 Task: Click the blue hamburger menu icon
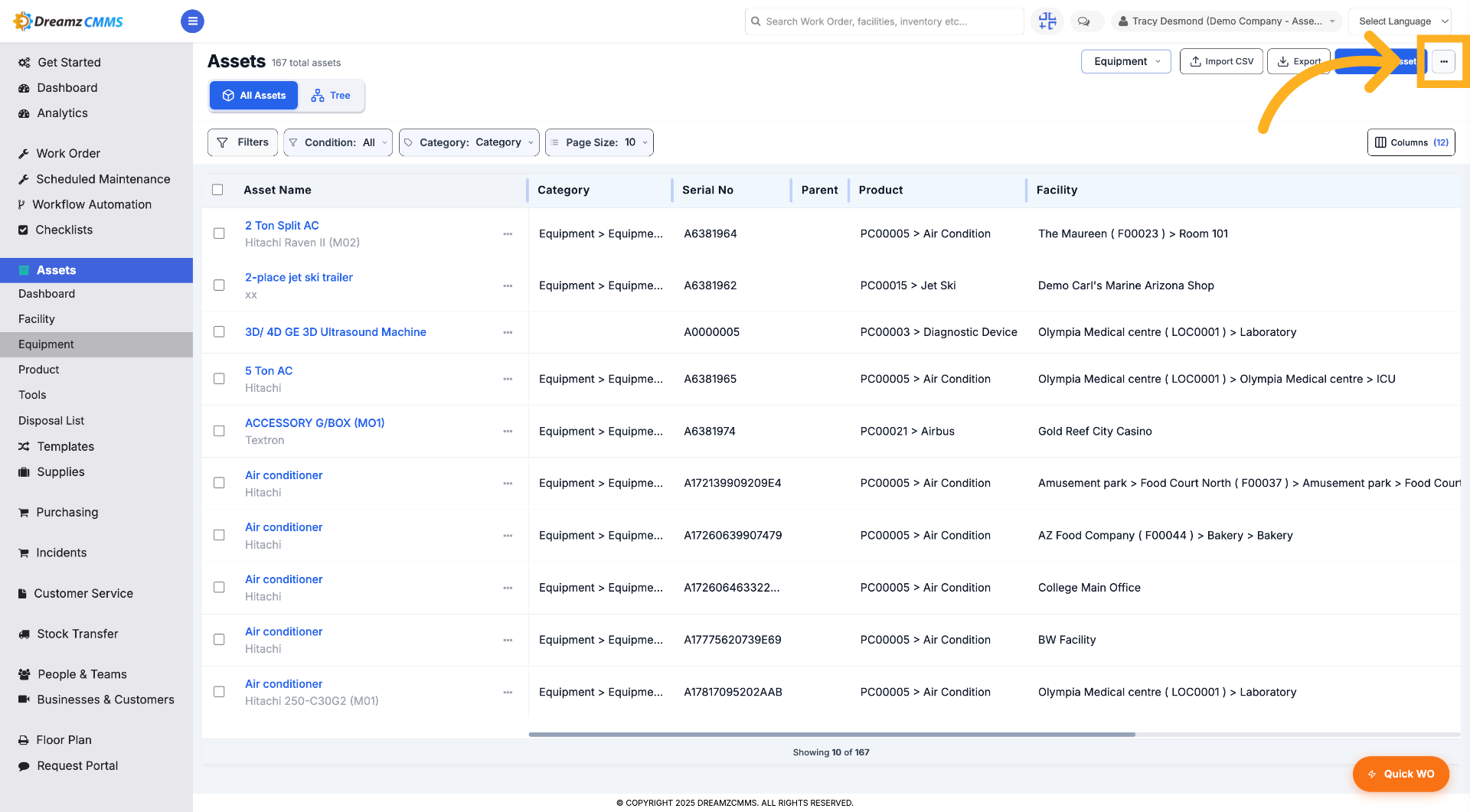192,21
